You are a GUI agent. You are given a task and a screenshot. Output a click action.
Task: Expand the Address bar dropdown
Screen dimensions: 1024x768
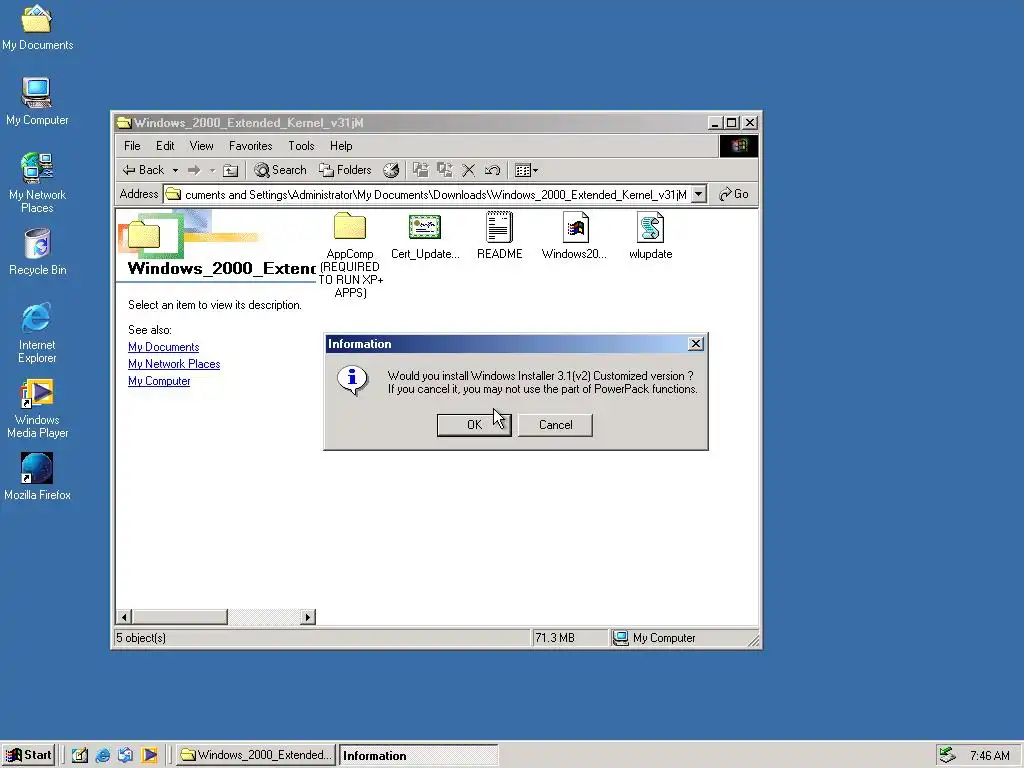(699, 194)
